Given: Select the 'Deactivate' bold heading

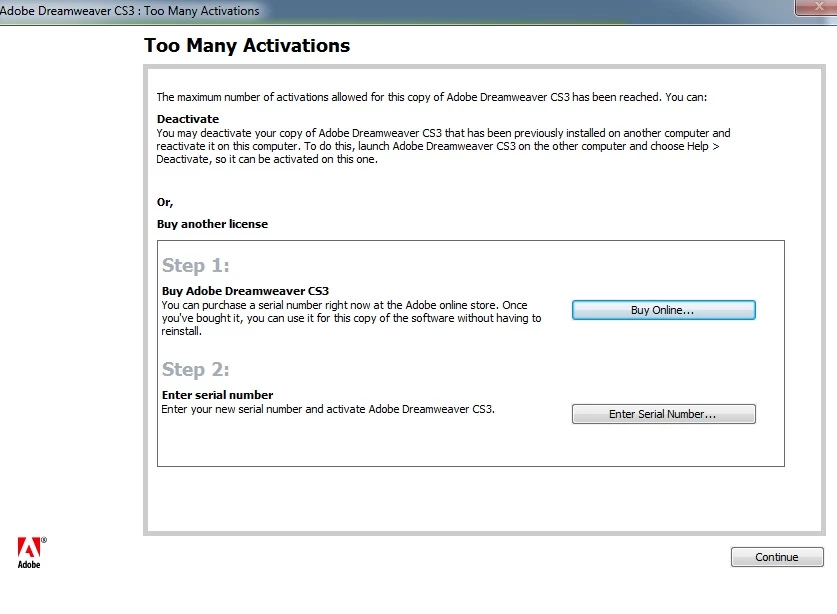Looking at the screenshot, I should click(188, 119).
